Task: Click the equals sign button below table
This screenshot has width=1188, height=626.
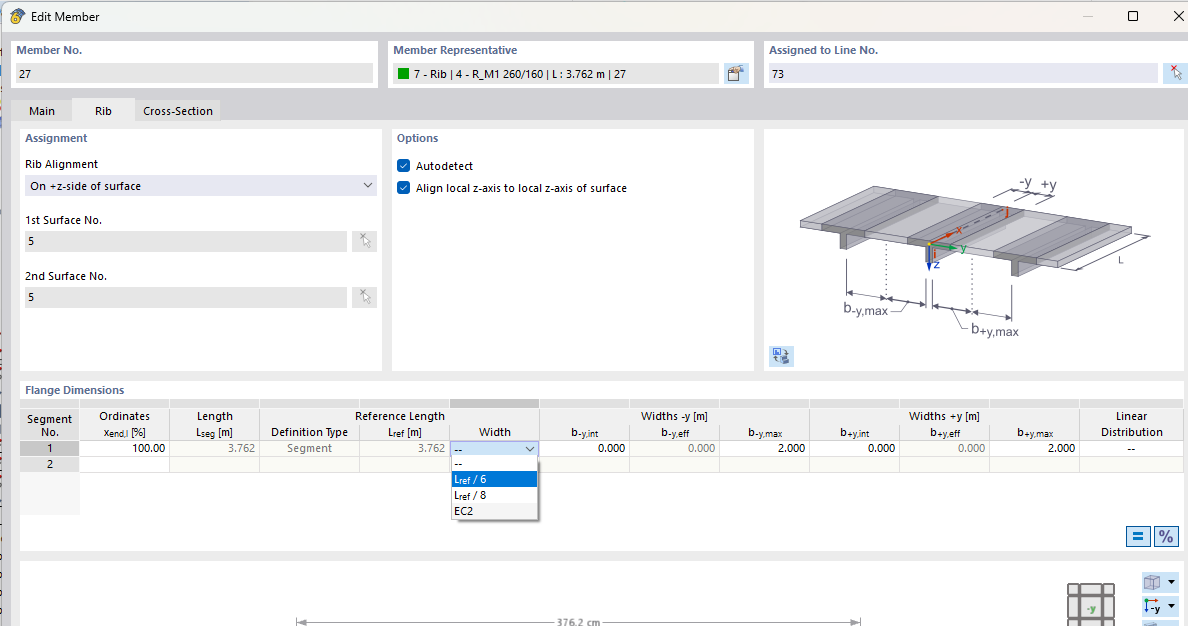Action: (1138, 536)
